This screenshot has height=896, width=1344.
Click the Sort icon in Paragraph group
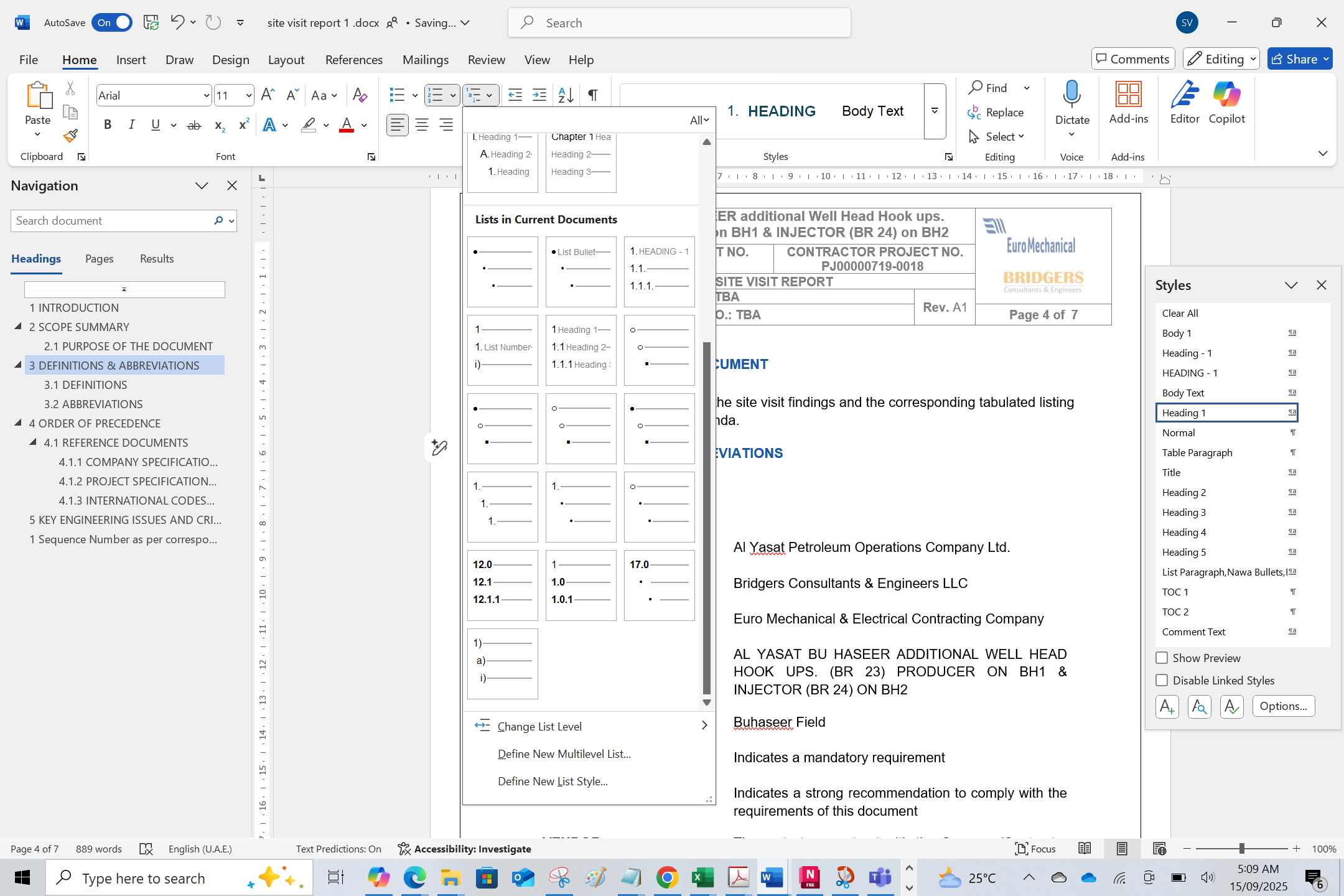[x=564, y=95]
